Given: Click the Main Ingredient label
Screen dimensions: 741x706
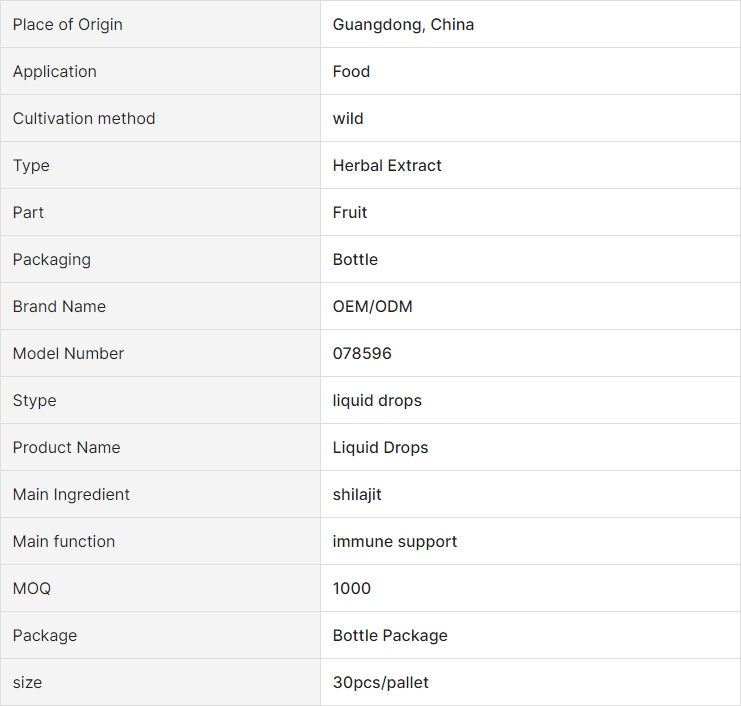Looking at the screenshot, I should click(x=71, y=494).
